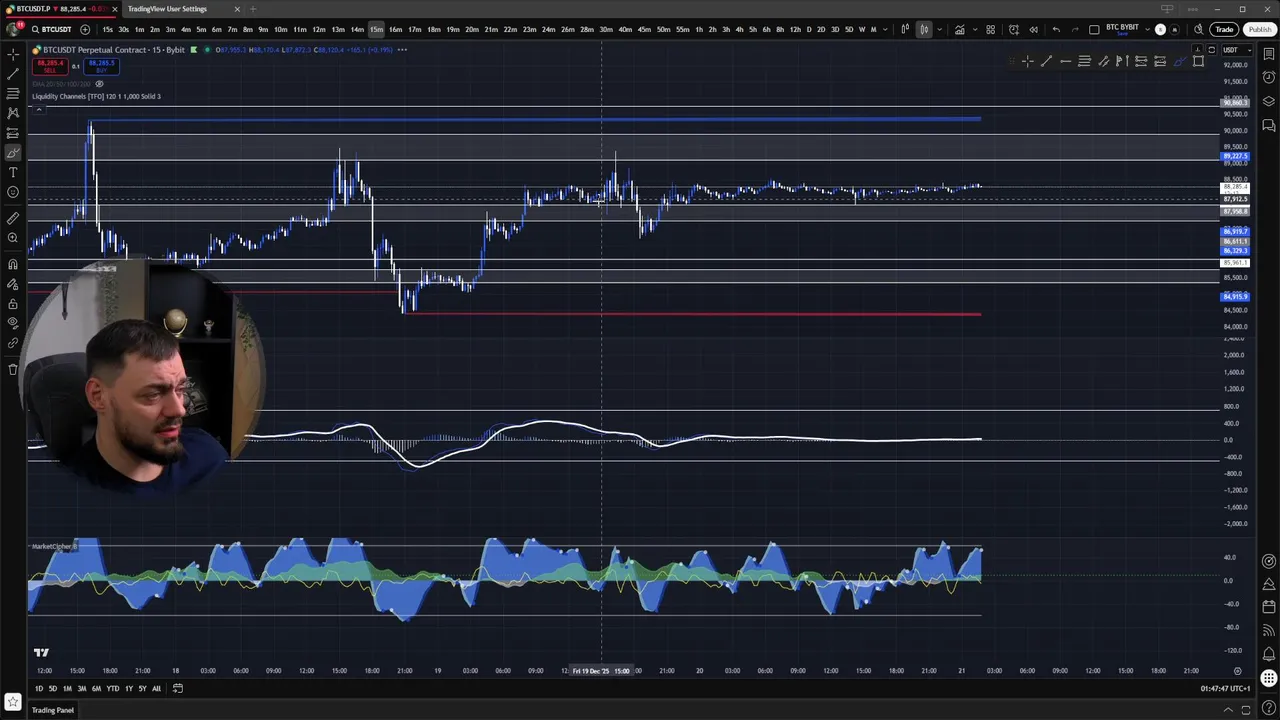Viewport: 1280px width, 720px height.
Task: Select the 30m timeframe
Action: (606, 29)
